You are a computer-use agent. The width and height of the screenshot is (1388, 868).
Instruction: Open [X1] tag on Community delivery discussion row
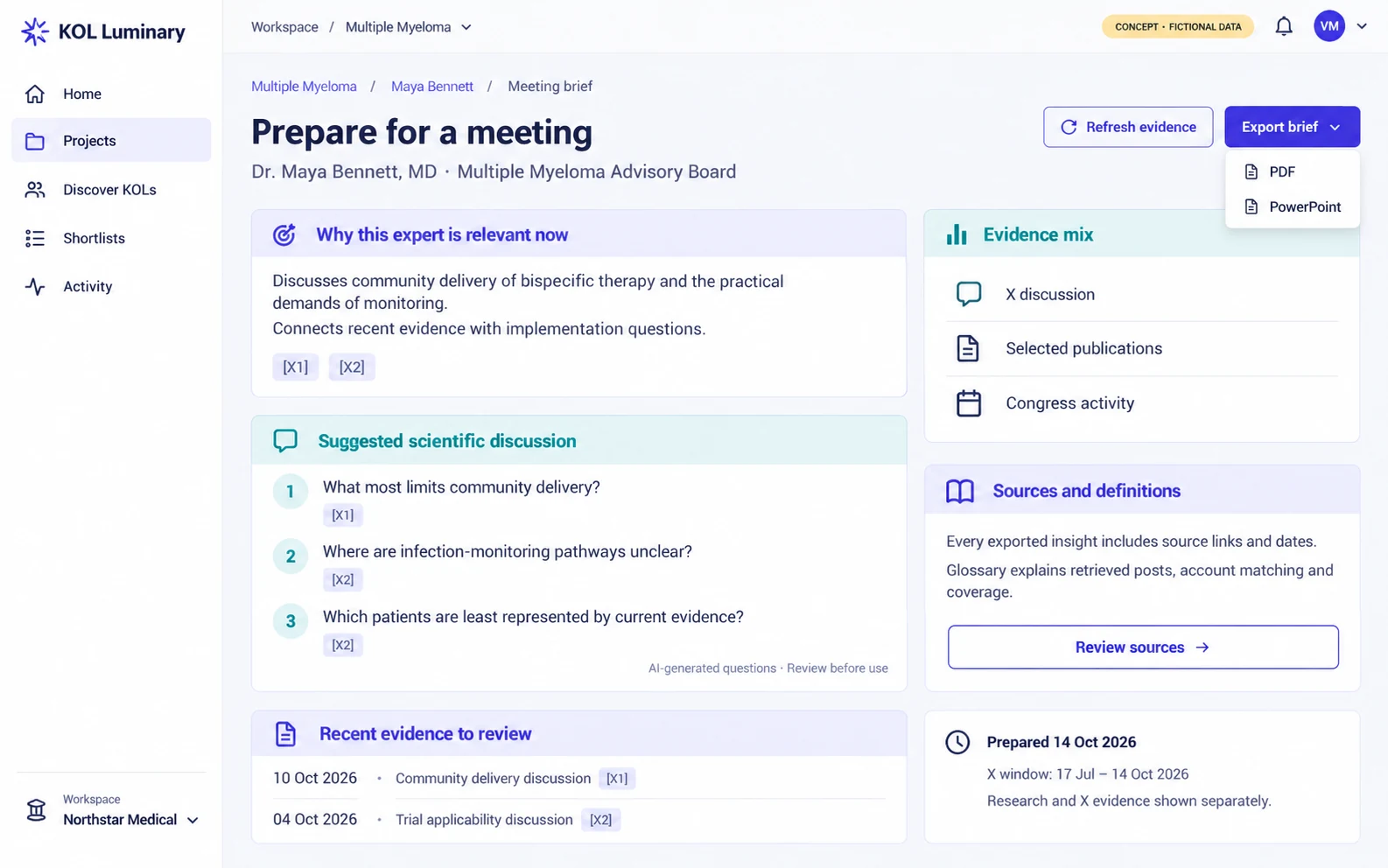(x=617, y=779)
